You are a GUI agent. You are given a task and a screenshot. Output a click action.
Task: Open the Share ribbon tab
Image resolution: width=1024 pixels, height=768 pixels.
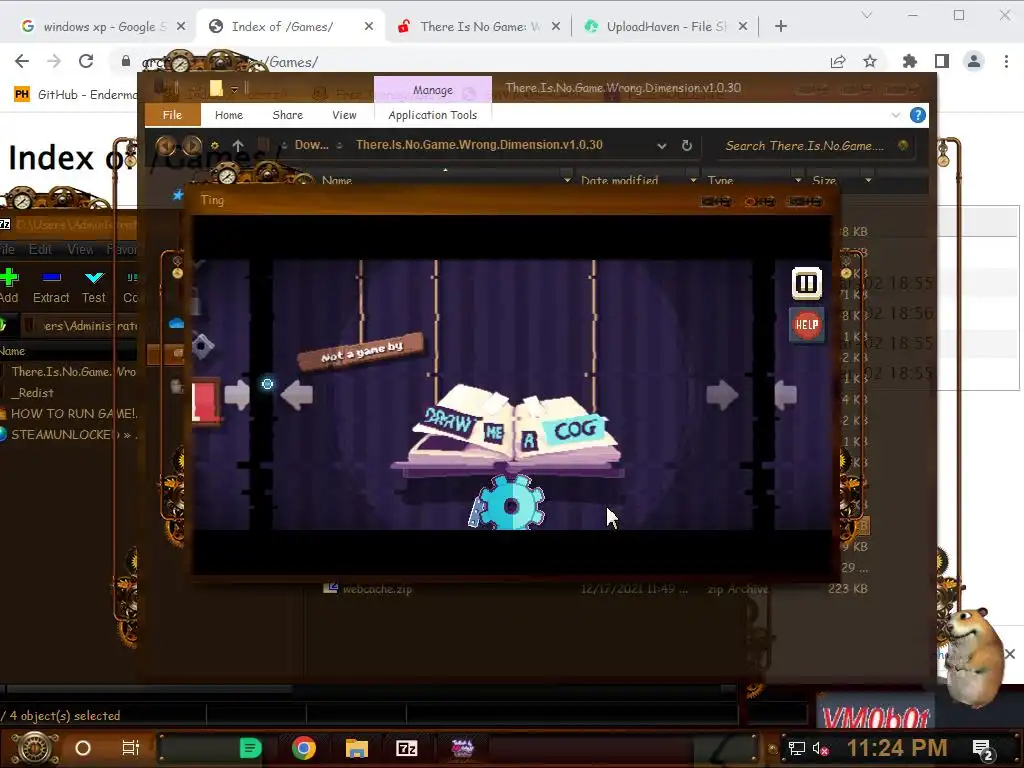(x=287, y=115)
